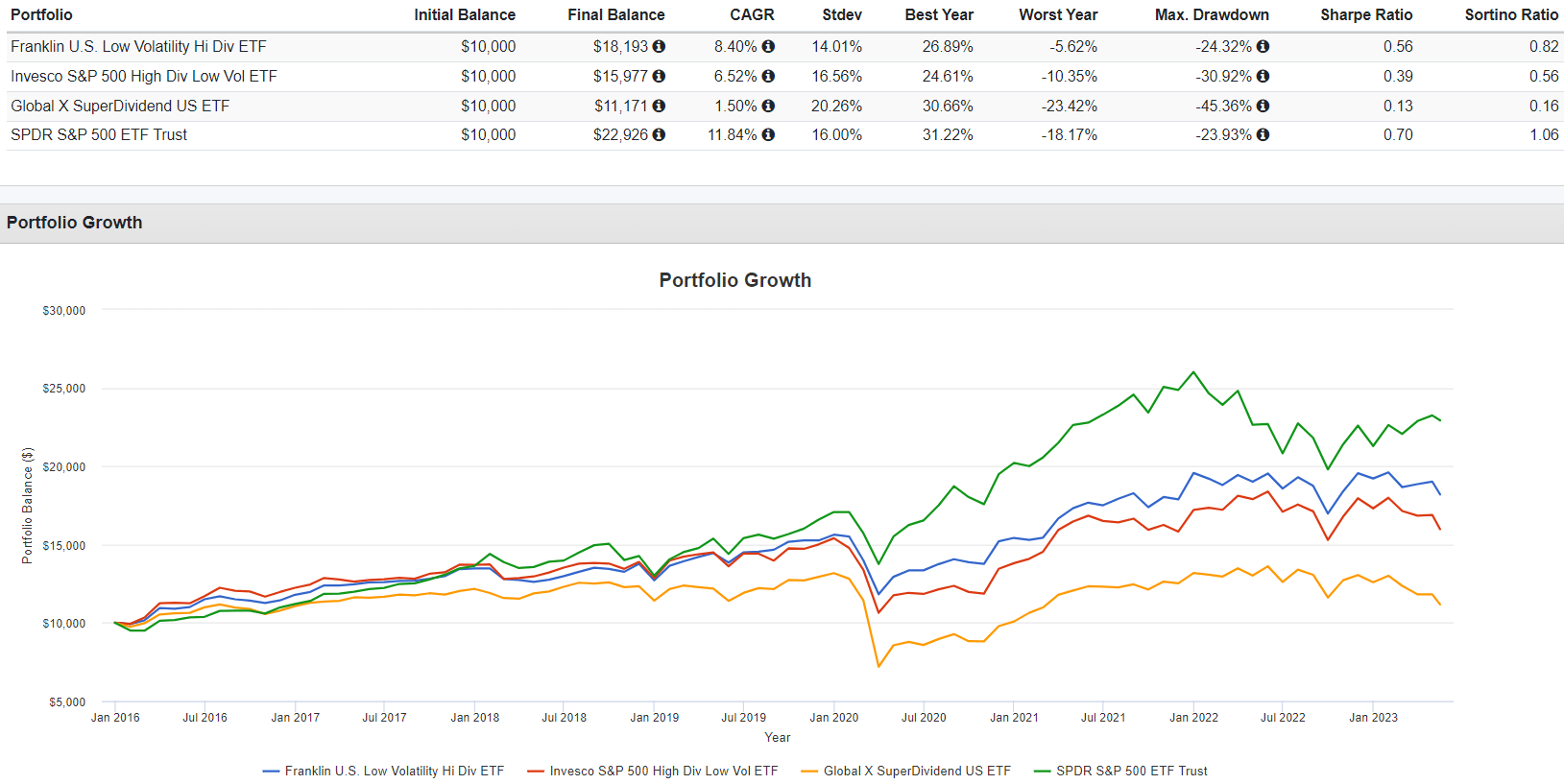Click info icon beside SPDR CAGR 11.84%

tap(768, 134)
